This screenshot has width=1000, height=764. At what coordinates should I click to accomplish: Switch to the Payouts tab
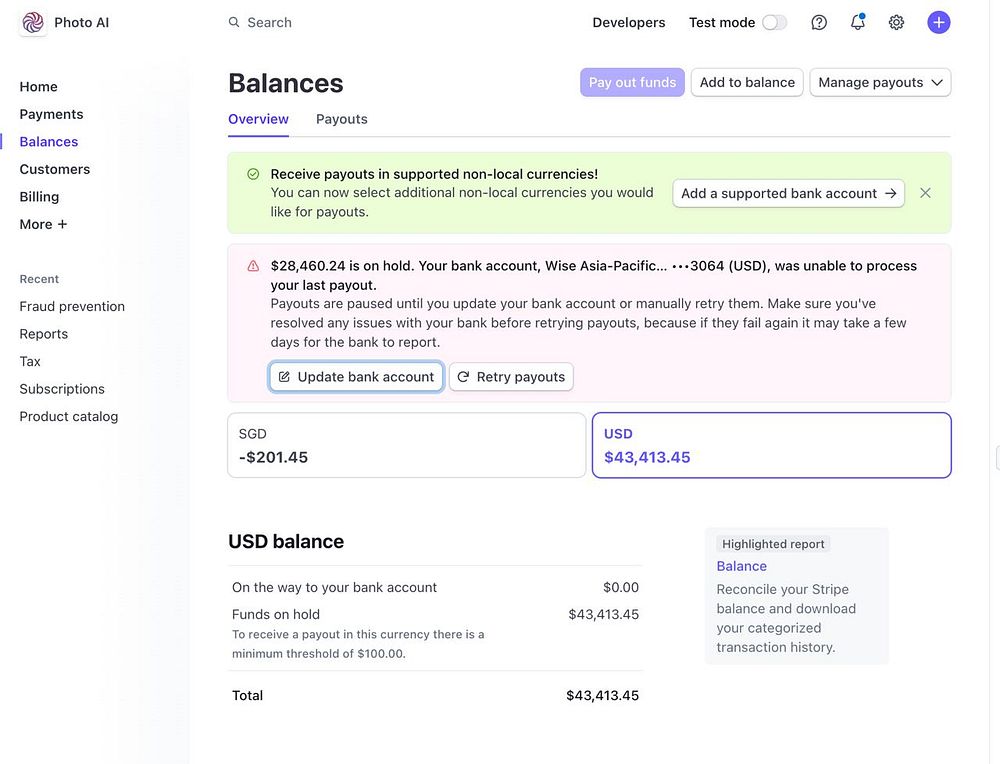pos(342,119)
